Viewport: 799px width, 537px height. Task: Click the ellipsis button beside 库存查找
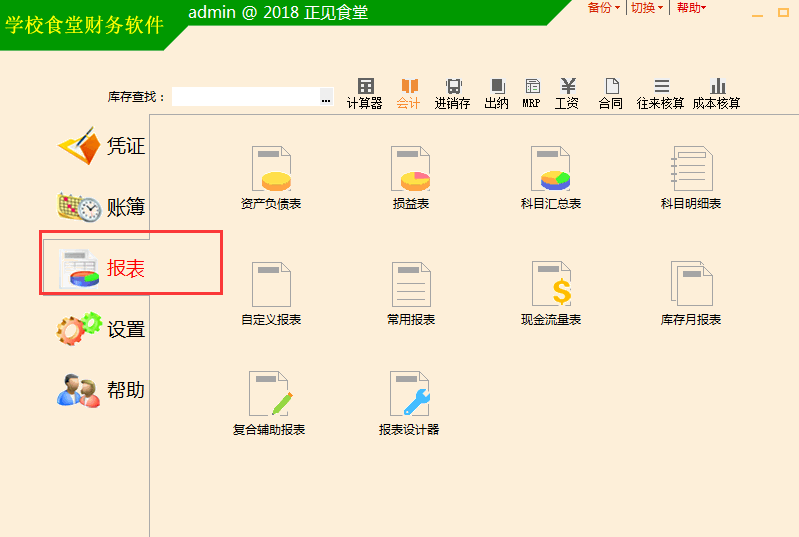coord(326,96)
